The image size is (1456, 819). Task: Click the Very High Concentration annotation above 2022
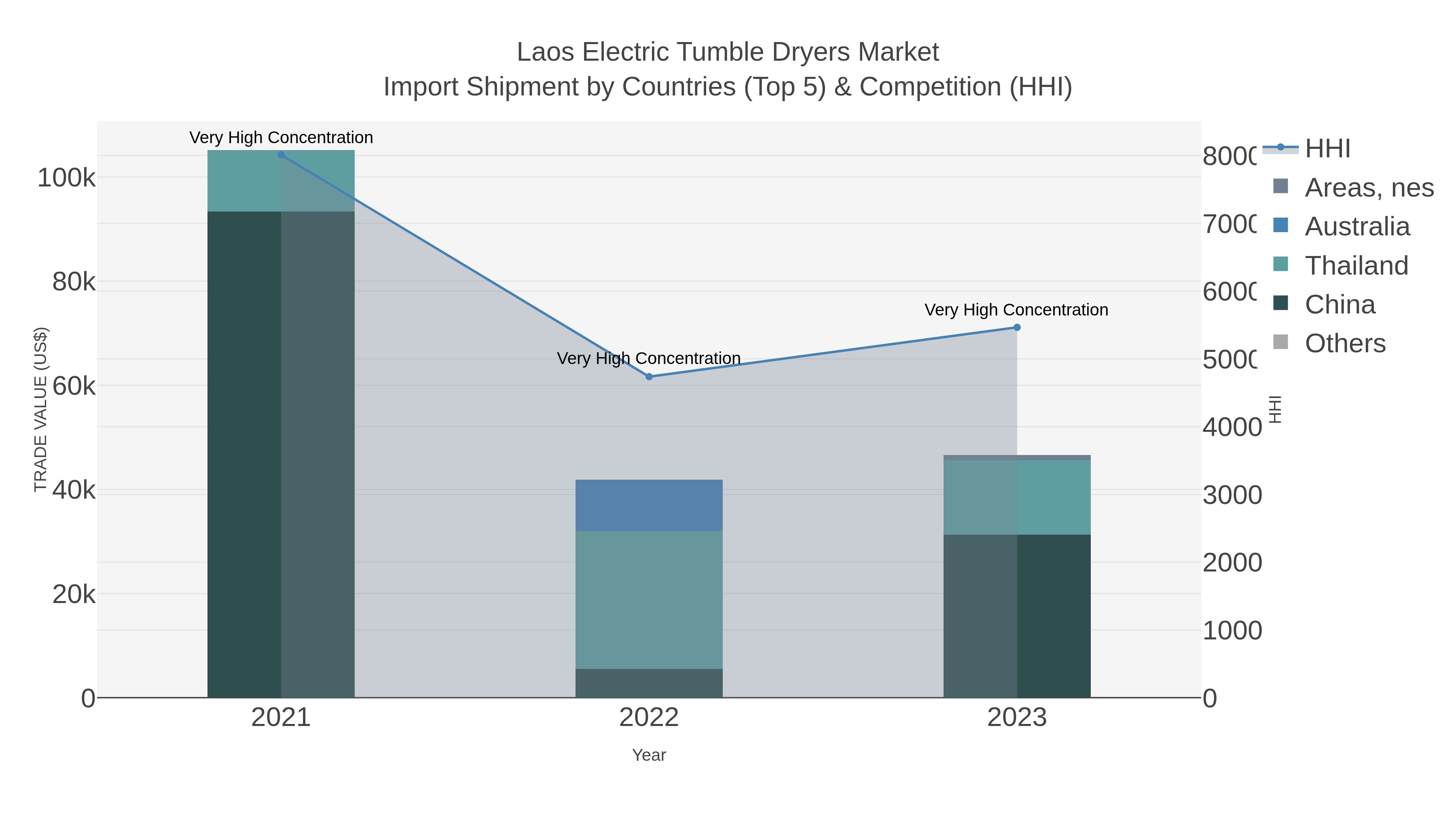[649, 358]
